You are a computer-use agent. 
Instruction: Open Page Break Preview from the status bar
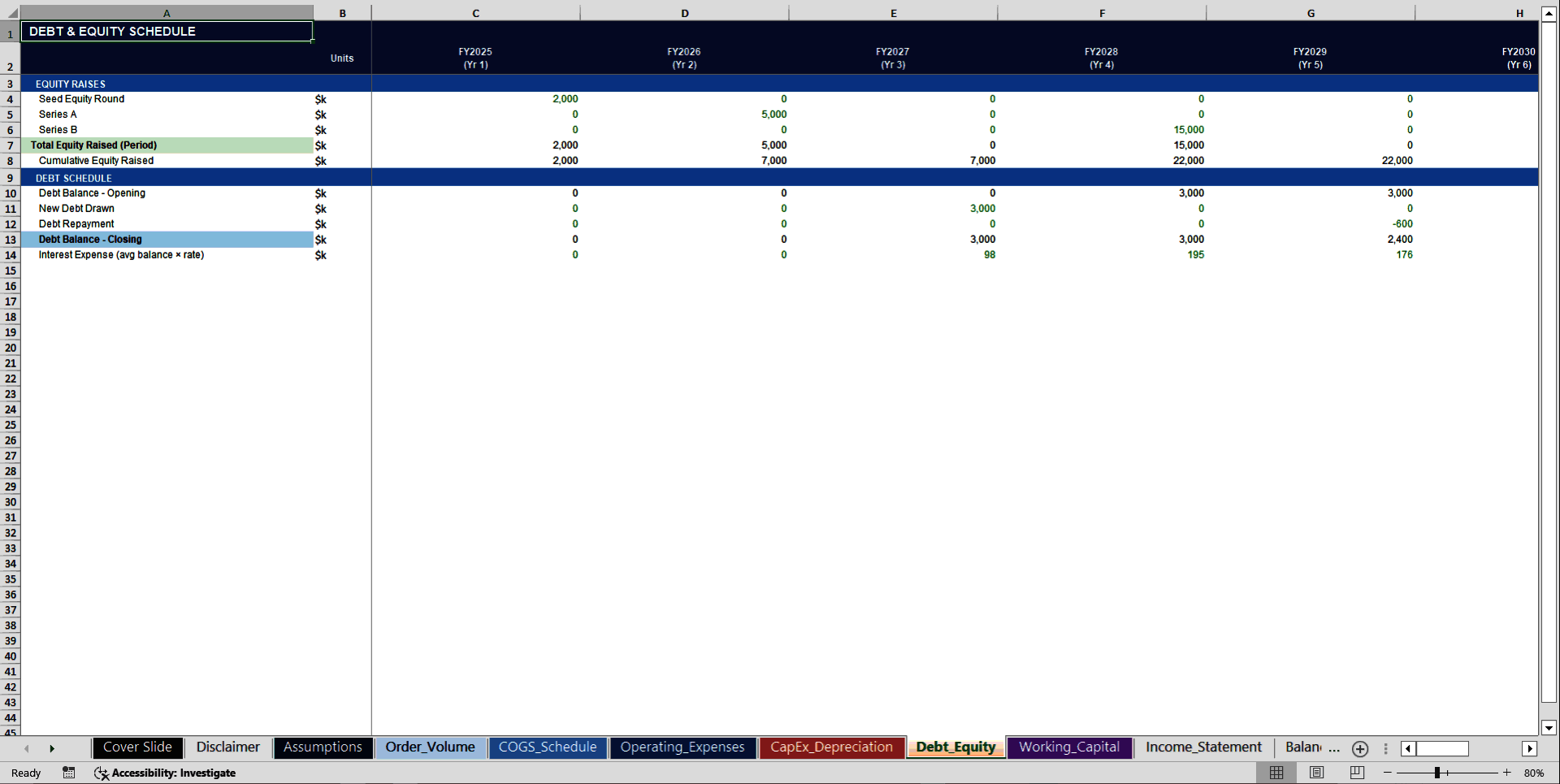[1357, 773]
